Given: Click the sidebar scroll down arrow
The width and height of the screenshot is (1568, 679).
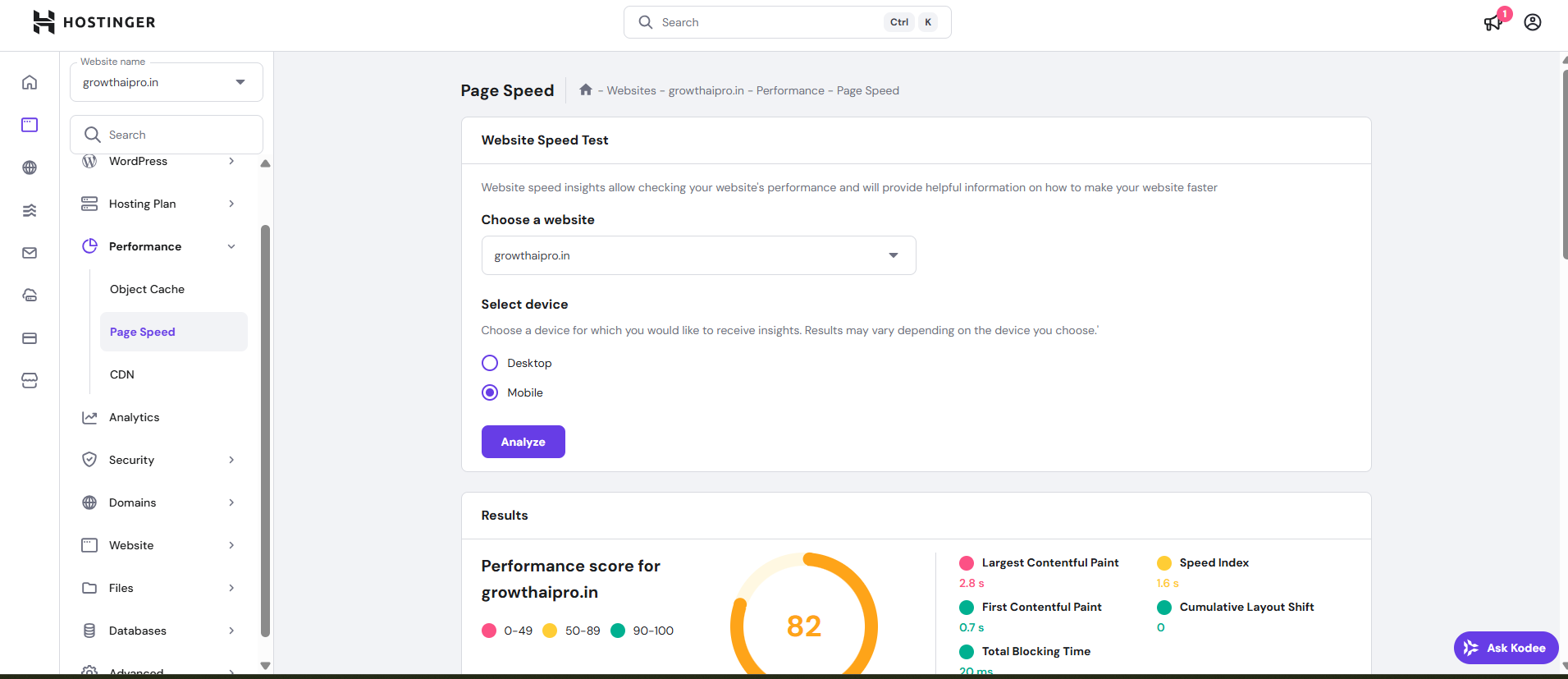Looking at the screenshot, I should [265, 666].
